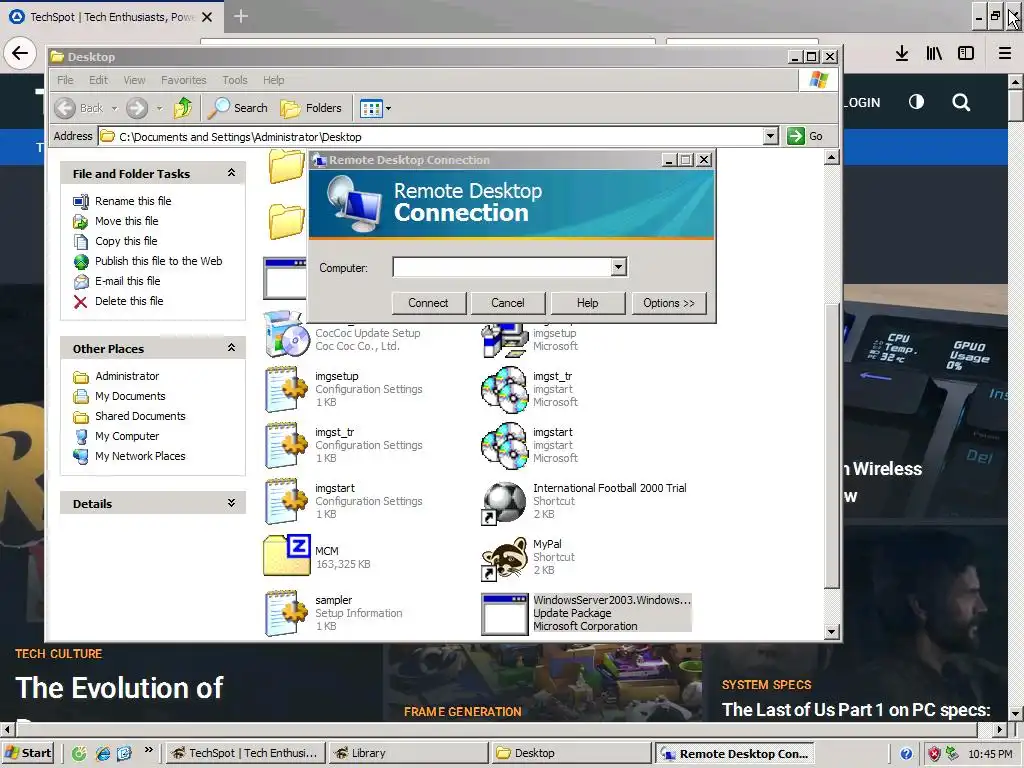Select sampler Setup Information file icon
This screenshot has width=1024, height=768.
287,613
